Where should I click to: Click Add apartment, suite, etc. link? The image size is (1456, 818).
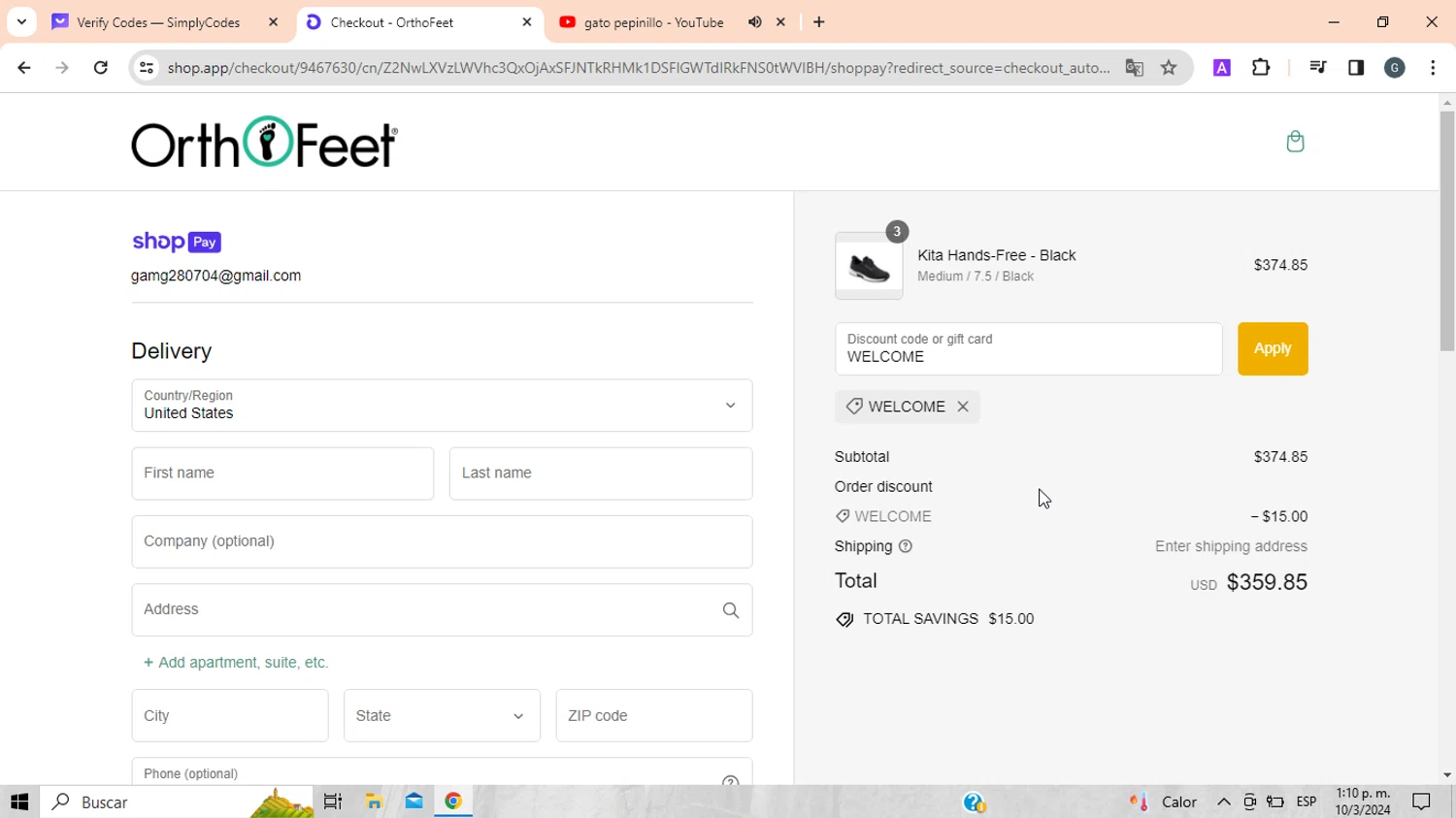tap(236, 663)
